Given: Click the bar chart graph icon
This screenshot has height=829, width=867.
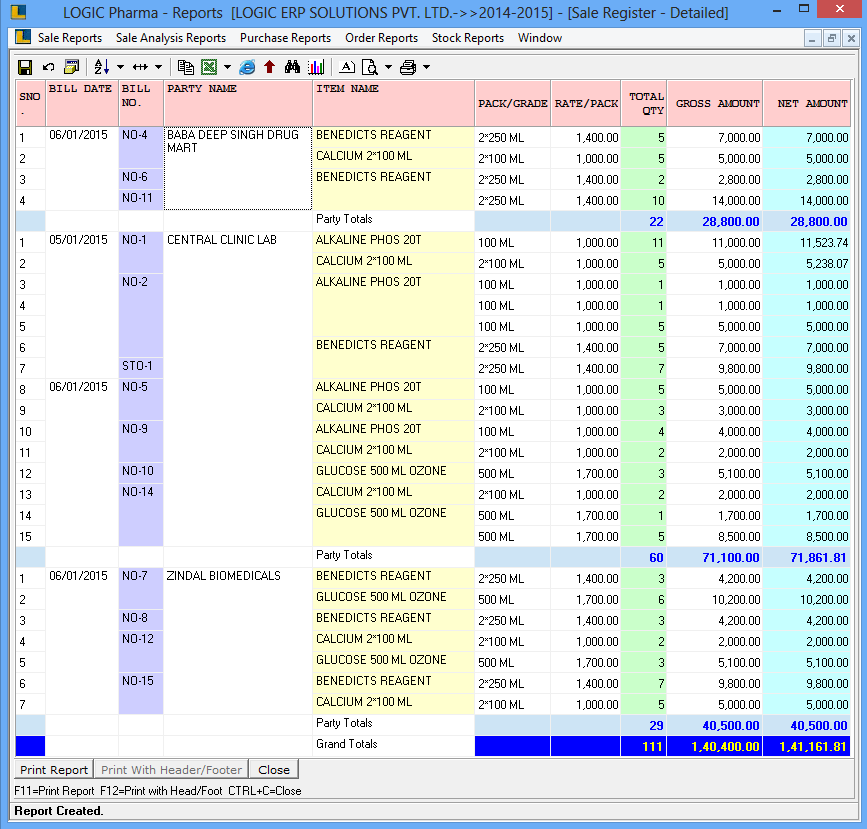Looking at the screenshot, I should (x=316, y=67).
